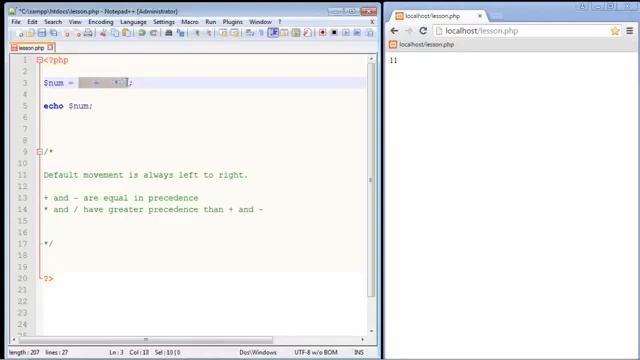Click the vertical scrollbar up arrow
This screenshot has width=640, height=360.
371,59
